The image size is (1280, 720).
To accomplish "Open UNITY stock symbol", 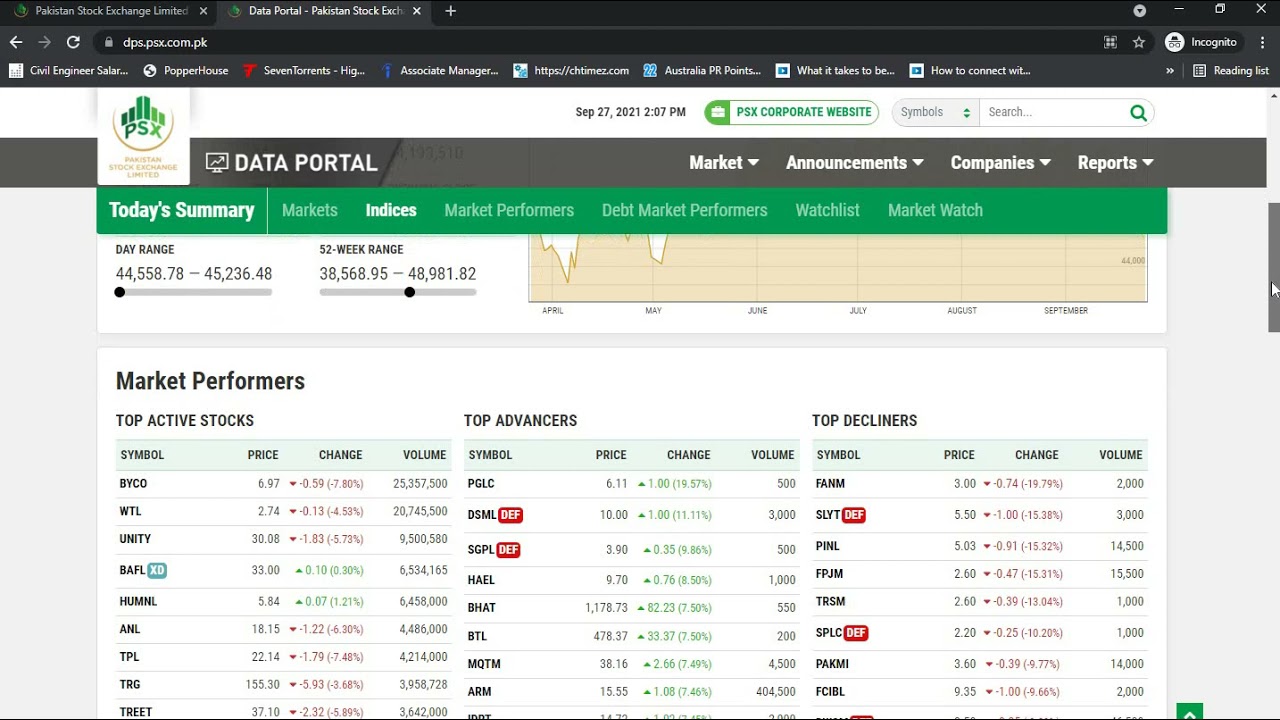I will click(135, 539).
